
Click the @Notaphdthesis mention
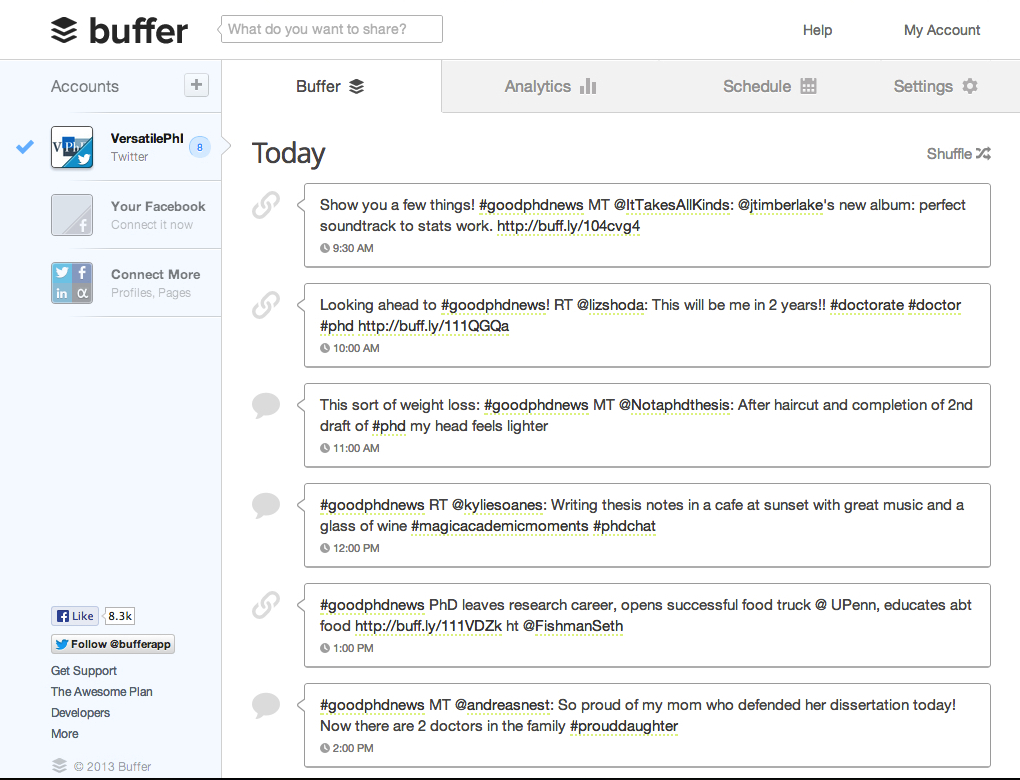point(676,405)
